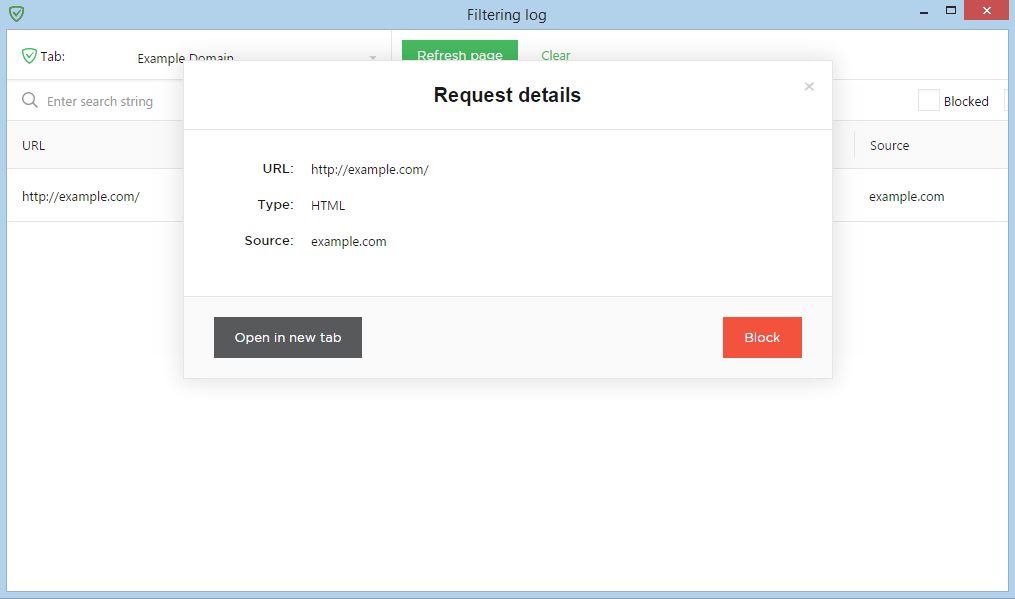
Task: Click the Block button
Action: point(762,337)
